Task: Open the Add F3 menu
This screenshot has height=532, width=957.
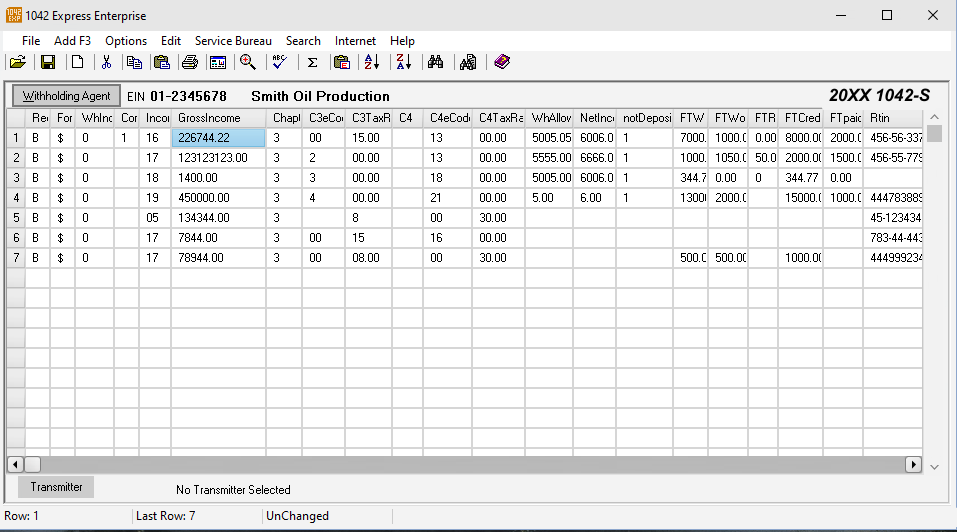Action: pos(72,41)
